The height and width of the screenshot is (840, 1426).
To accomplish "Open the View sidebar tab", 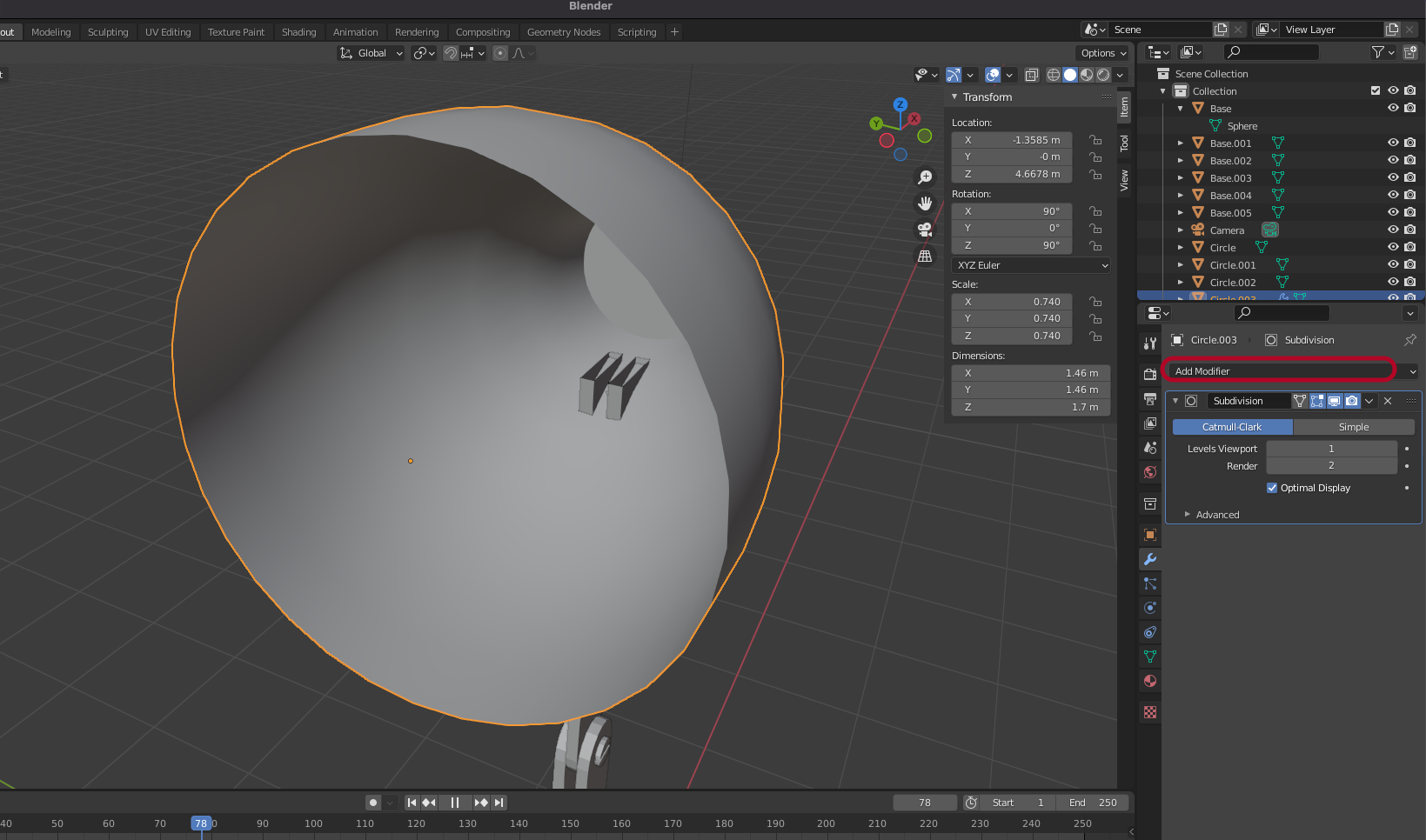I will pos(1124,181).
